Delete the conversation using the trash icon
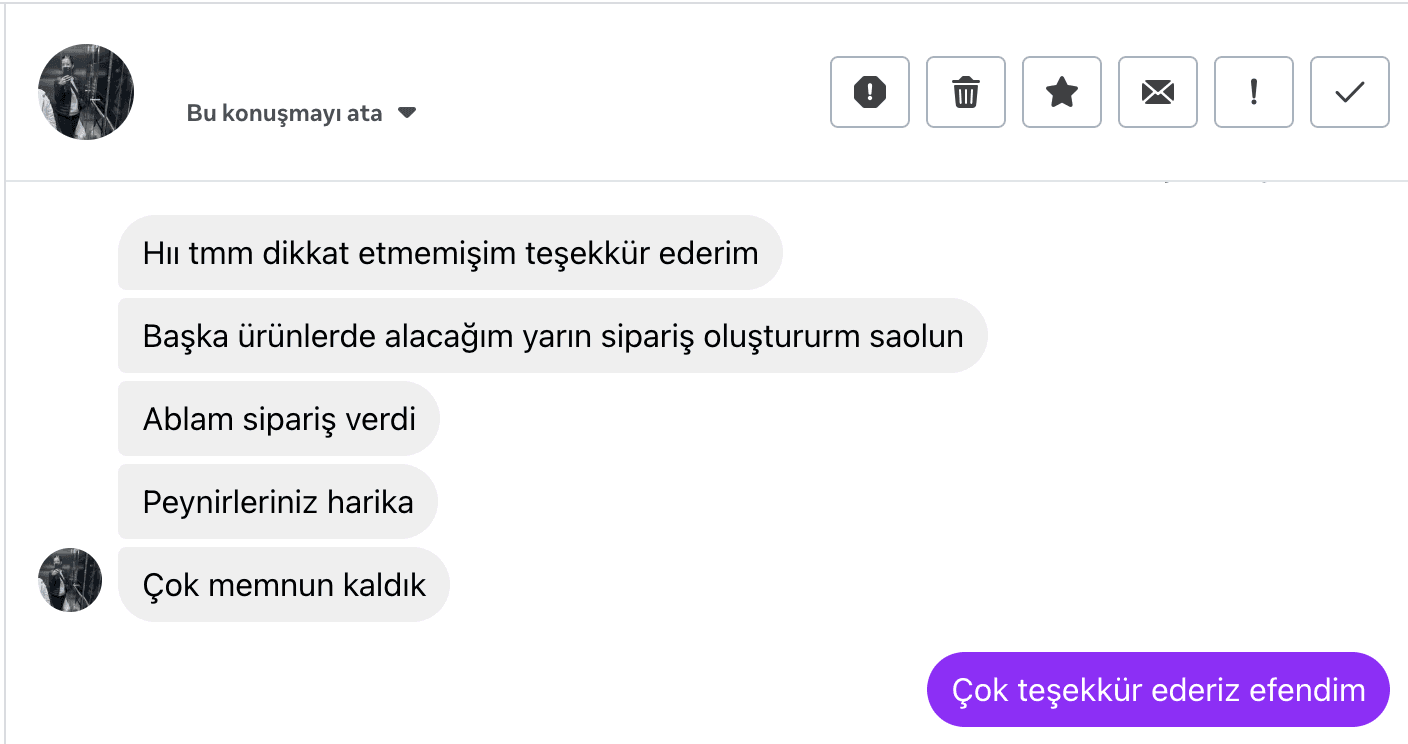 tap(965, 92)
